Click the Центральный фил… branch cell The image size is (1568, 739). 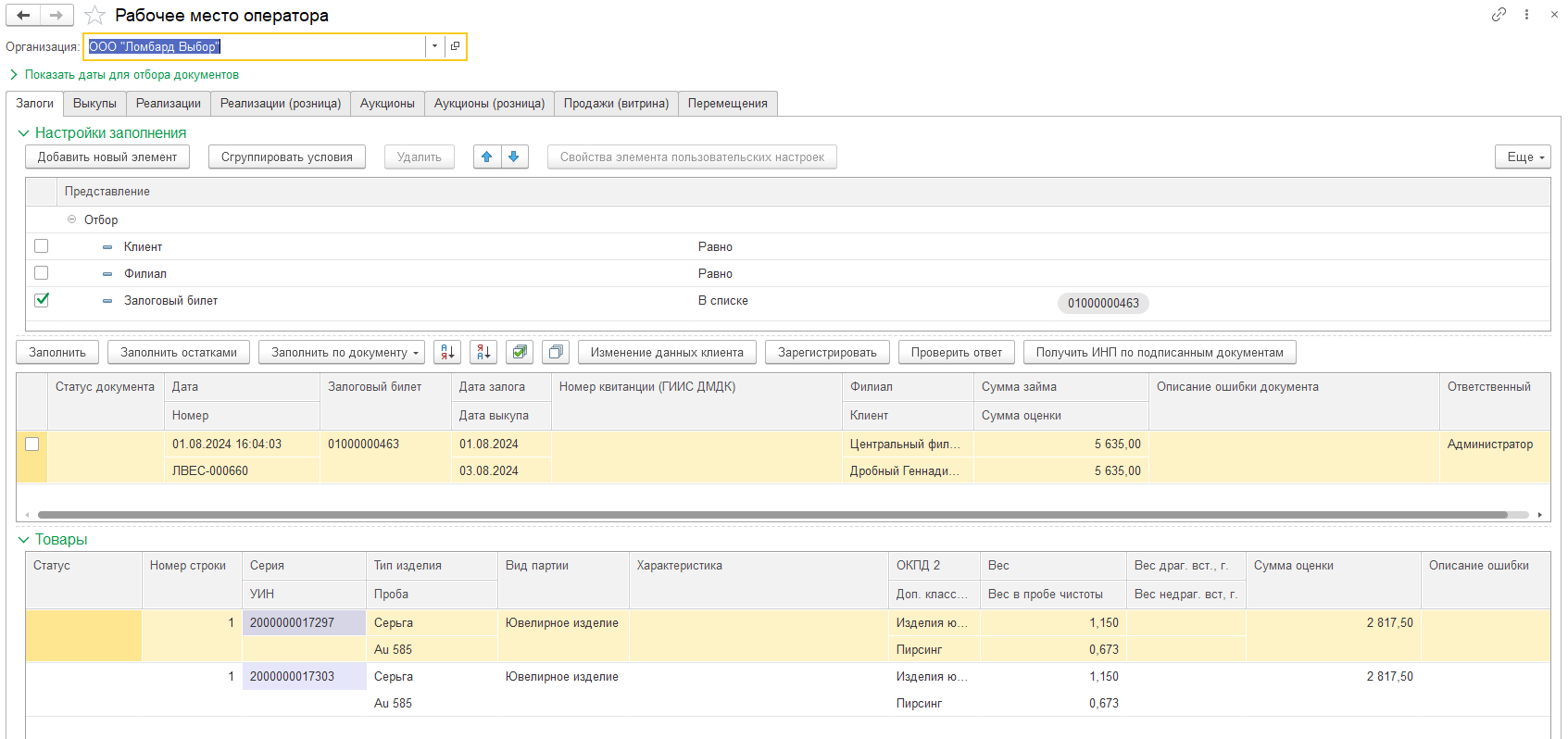point(908,444)
